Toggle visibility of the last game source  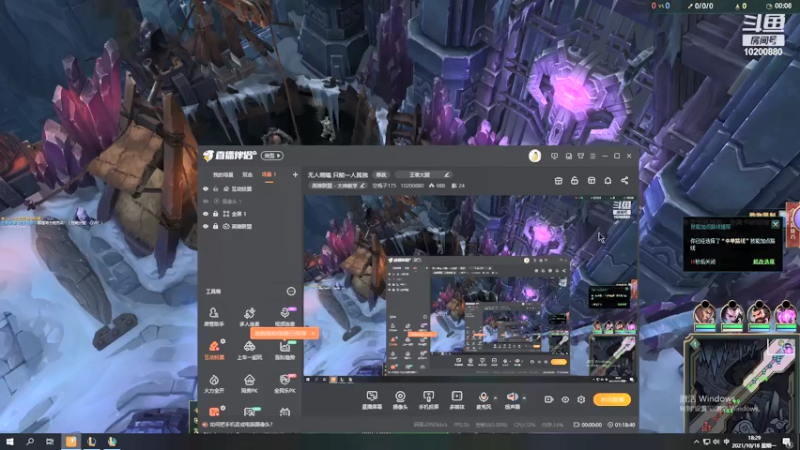206,226
